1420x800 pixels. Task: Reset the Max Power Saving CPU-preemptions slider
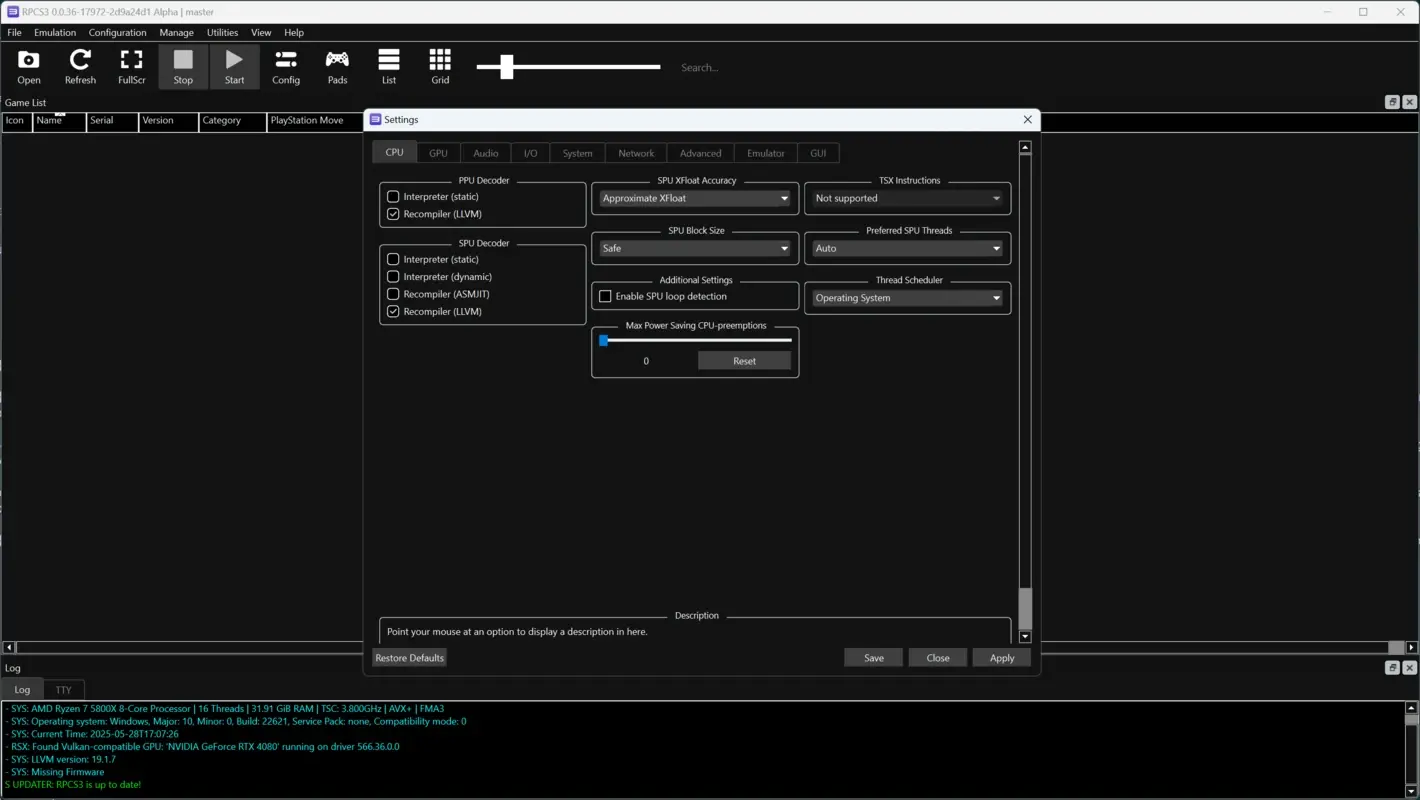click(x=744, y=360)
